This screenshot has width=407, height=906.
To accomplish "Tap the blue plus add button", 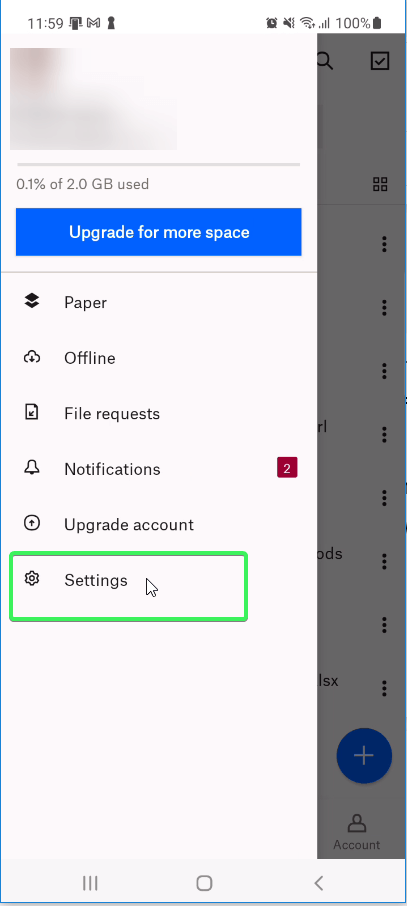I will (x=364, y=755).
